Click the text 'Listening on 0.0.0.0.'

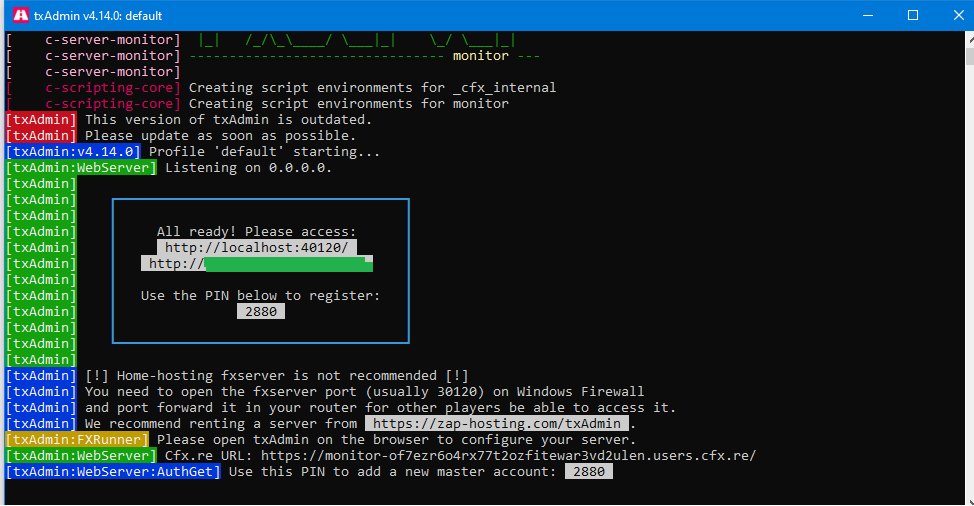click(248, 168)
